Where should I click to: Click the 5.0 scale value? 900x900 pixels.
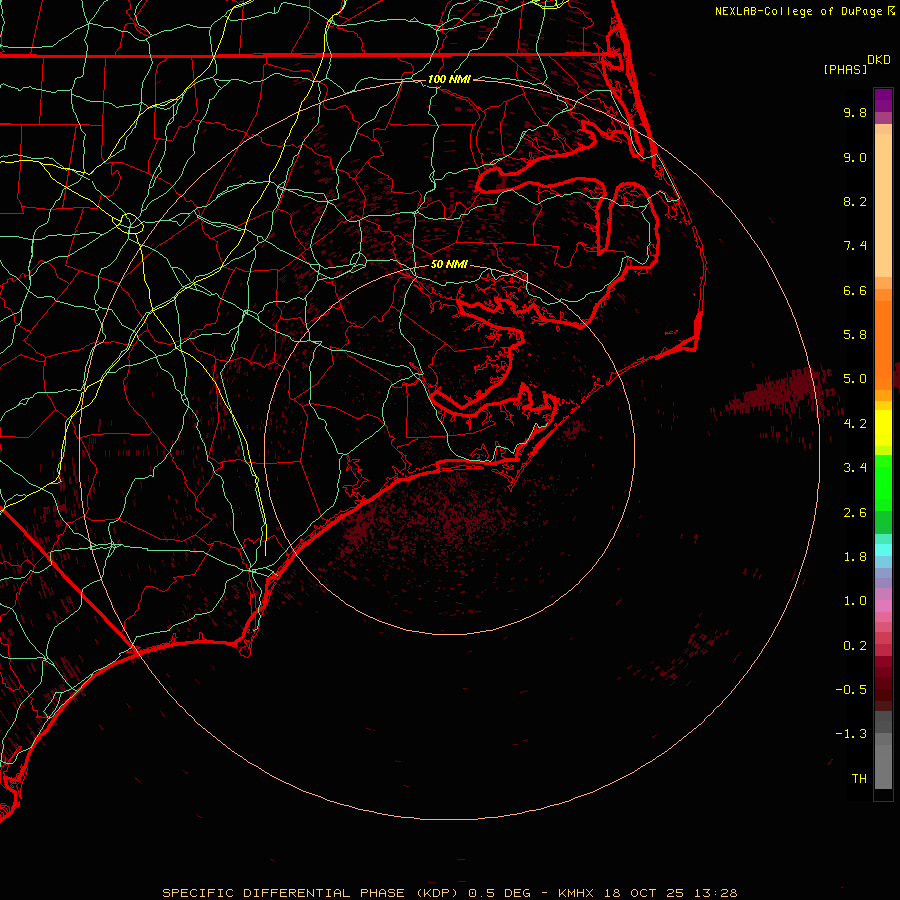coord(855,379)
